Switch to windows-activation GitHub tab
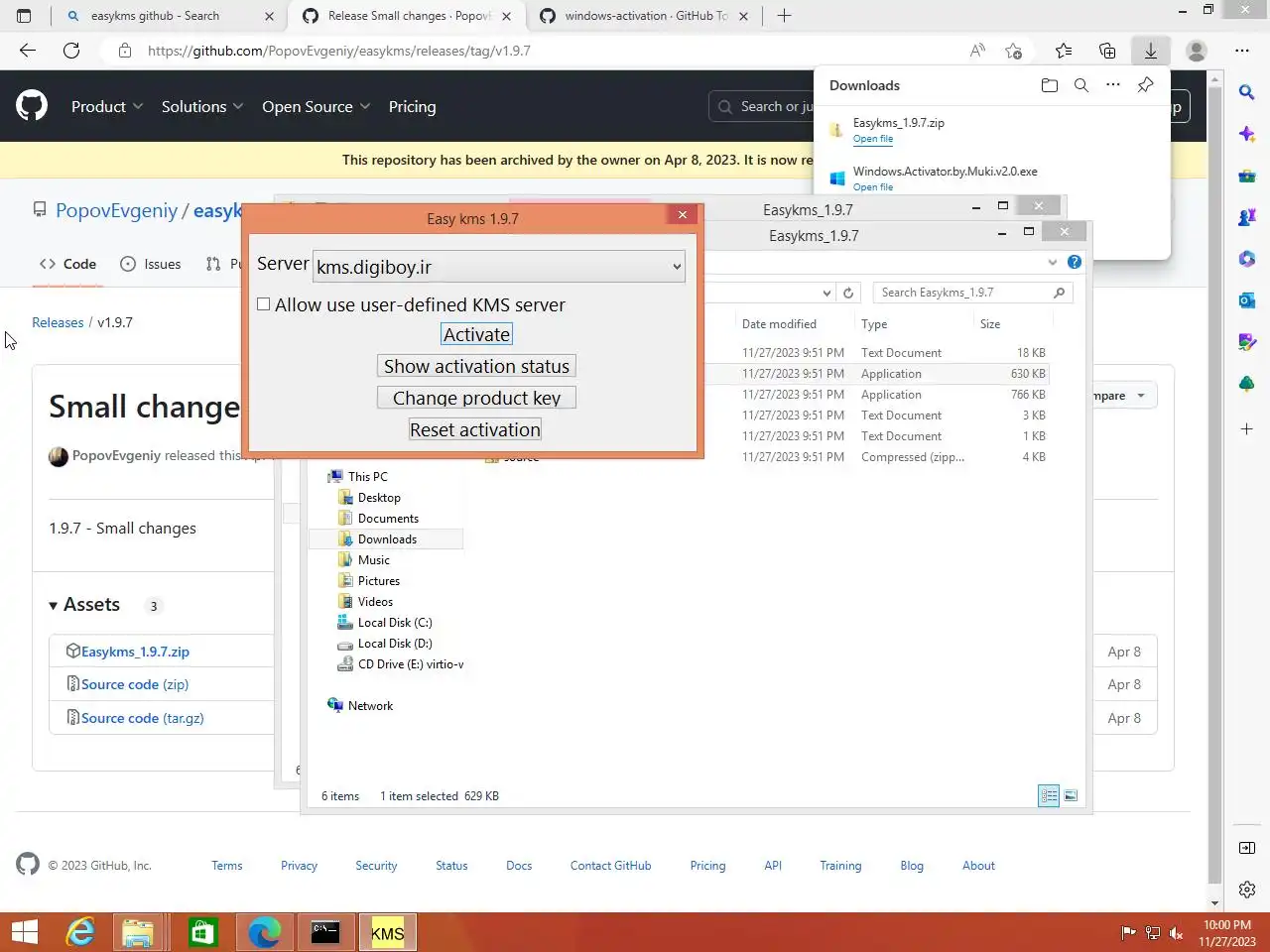1270x952 pixels. tap(646, 16)
